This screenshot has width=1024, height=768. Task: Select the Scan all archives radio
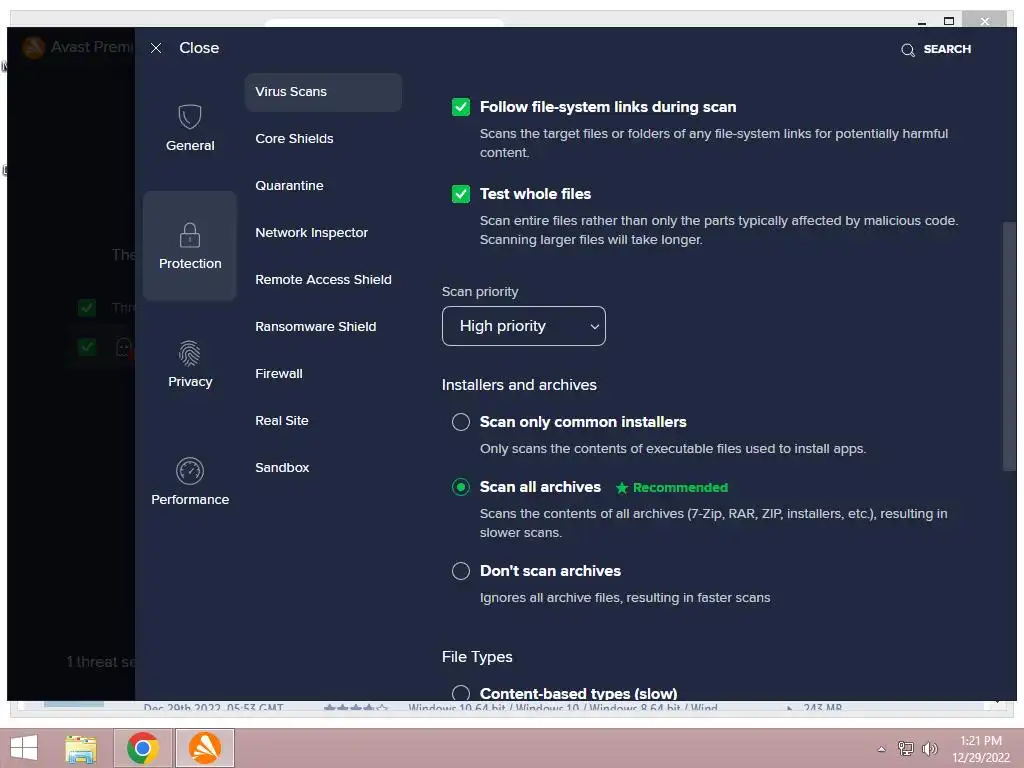pyautogui.click(x=461, y=487)
